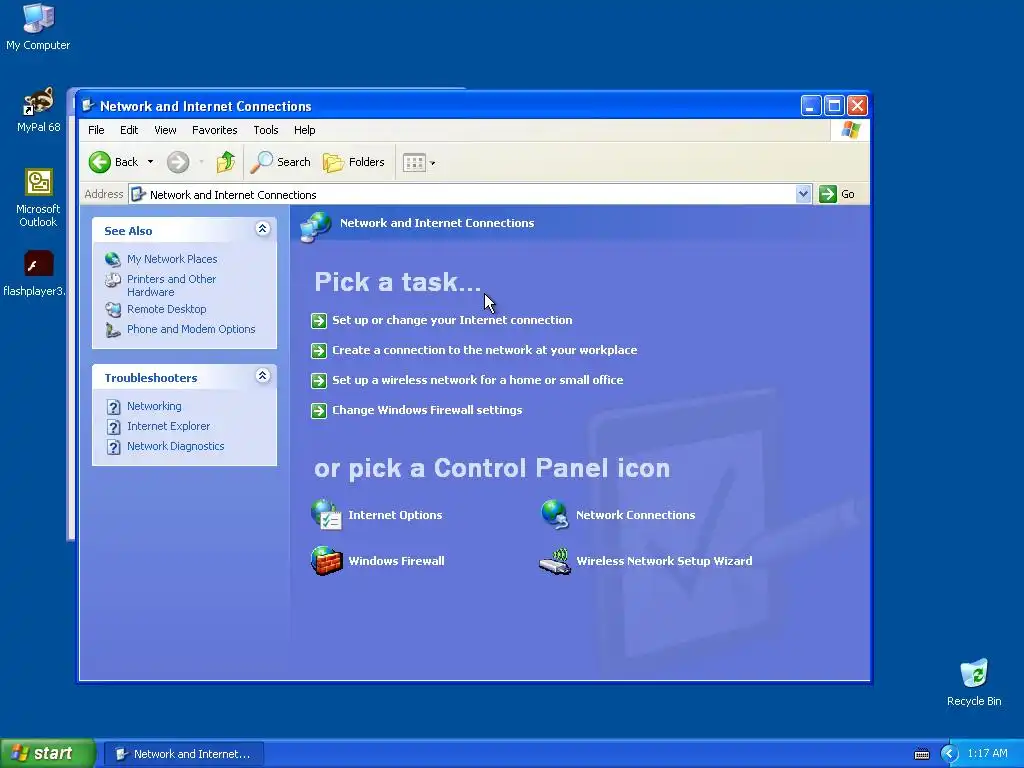Expand hidden tray icons arrow
Image resolution: width=1024 pixels, height=768 pixels.
(949, 754)
